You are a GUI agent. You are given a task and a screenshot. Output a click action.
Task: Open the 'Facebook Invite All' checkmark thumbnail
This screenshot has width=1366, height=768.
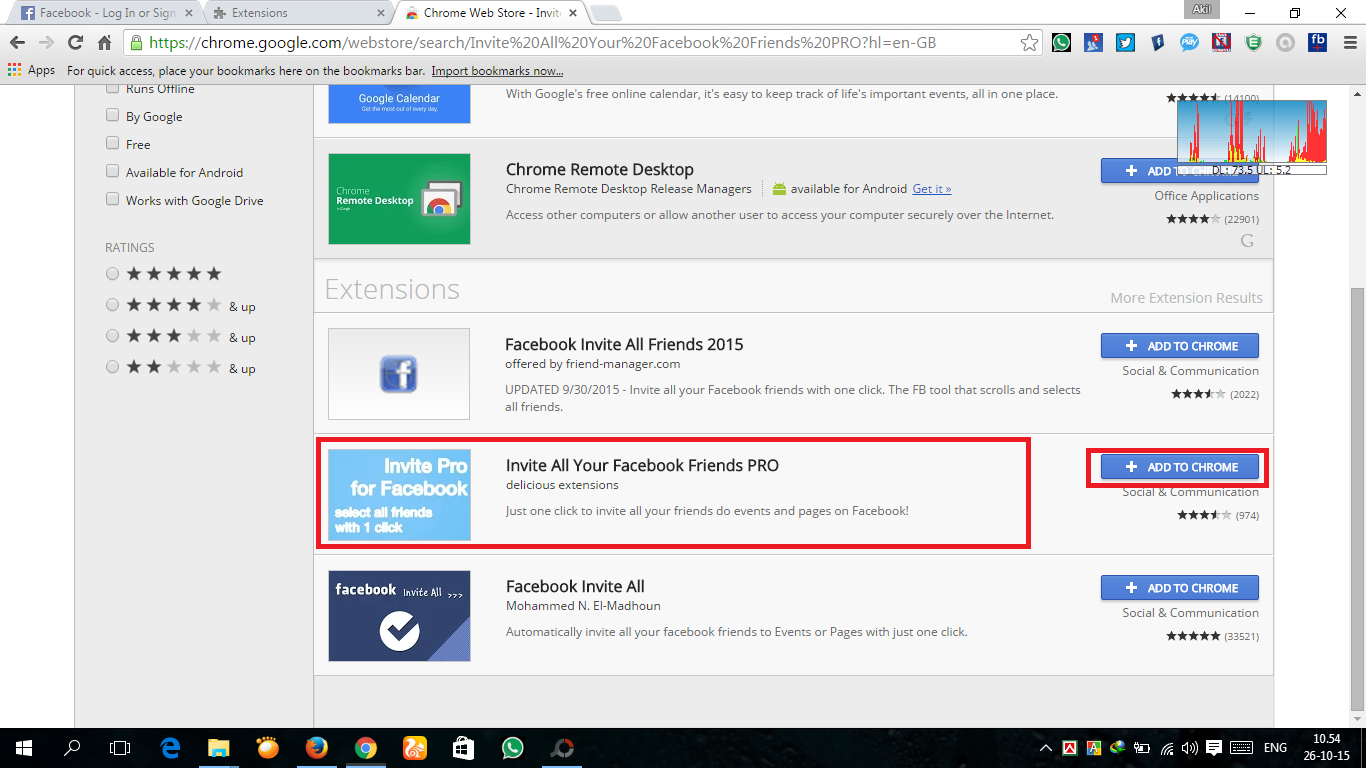pyautogui.click(x=399, y=616)
